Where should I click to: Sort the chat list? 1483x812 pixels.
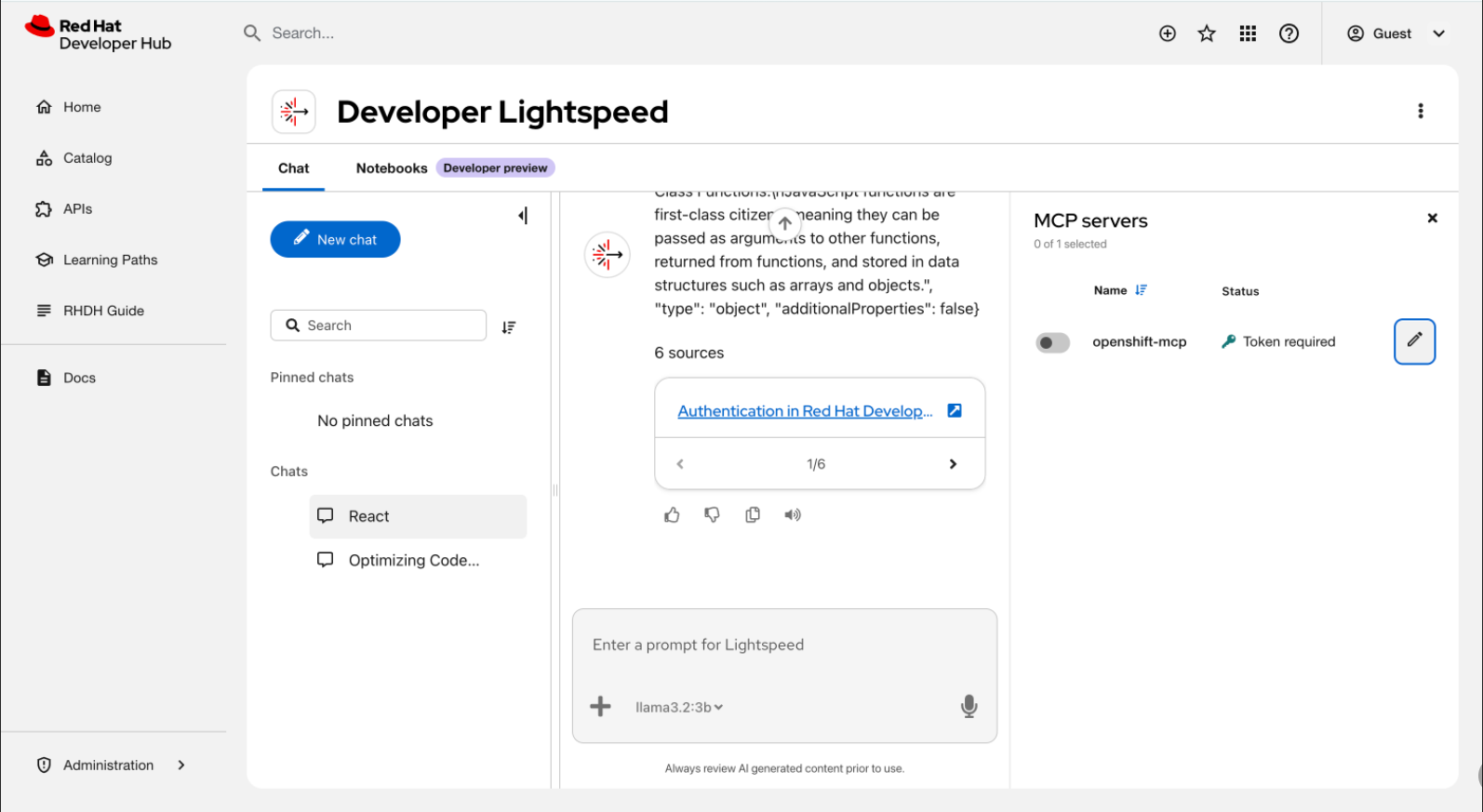click(x=509, y=326)
